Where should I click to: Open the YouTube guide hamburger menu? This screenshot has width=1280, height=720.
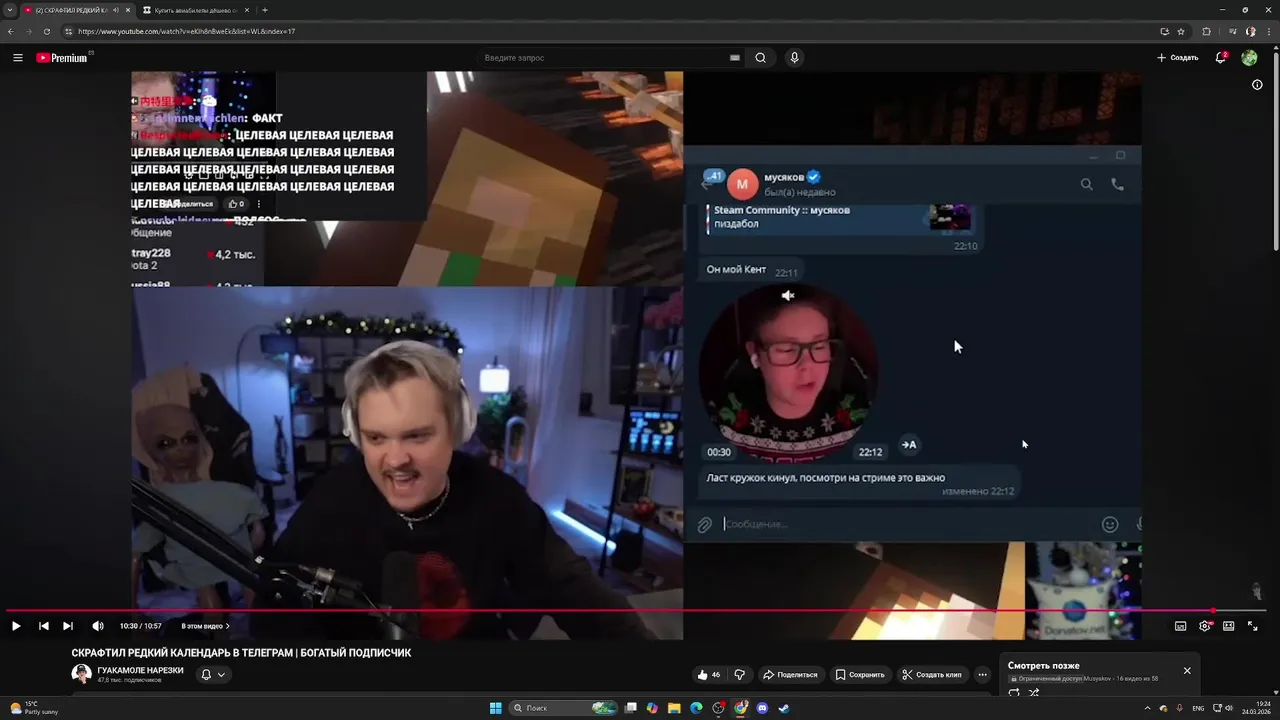[x=17, y=58]
